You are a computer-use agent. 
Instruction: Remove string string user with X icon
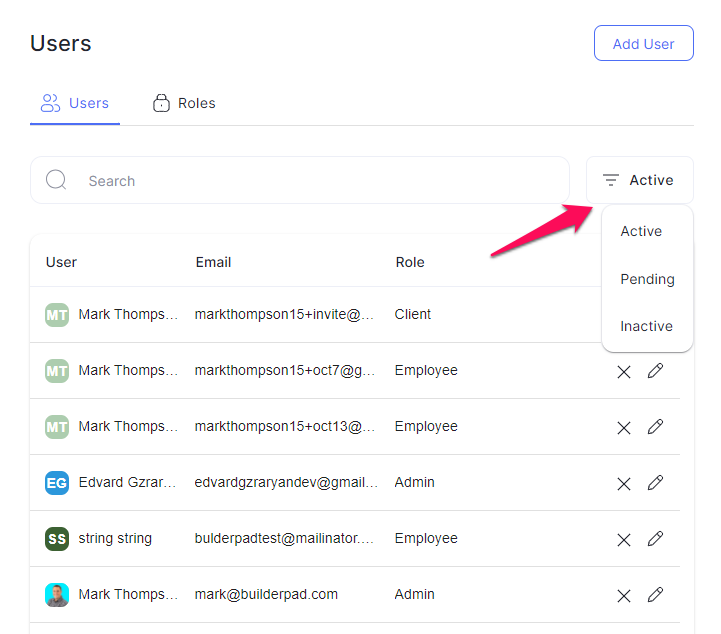(x=624, y=540)
